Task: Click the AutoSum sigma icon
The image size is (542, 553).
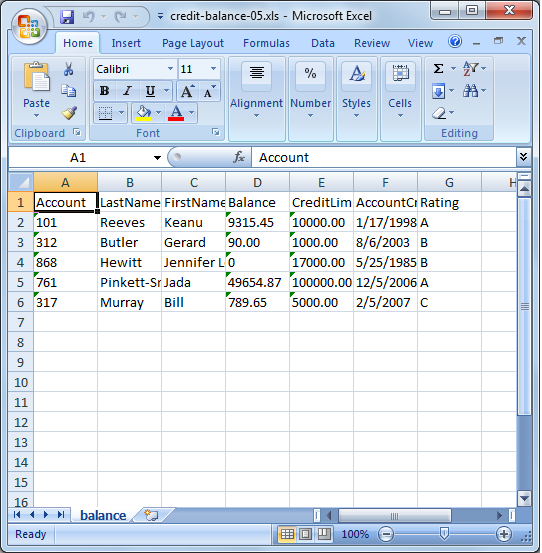Action: tap(438, 68)
